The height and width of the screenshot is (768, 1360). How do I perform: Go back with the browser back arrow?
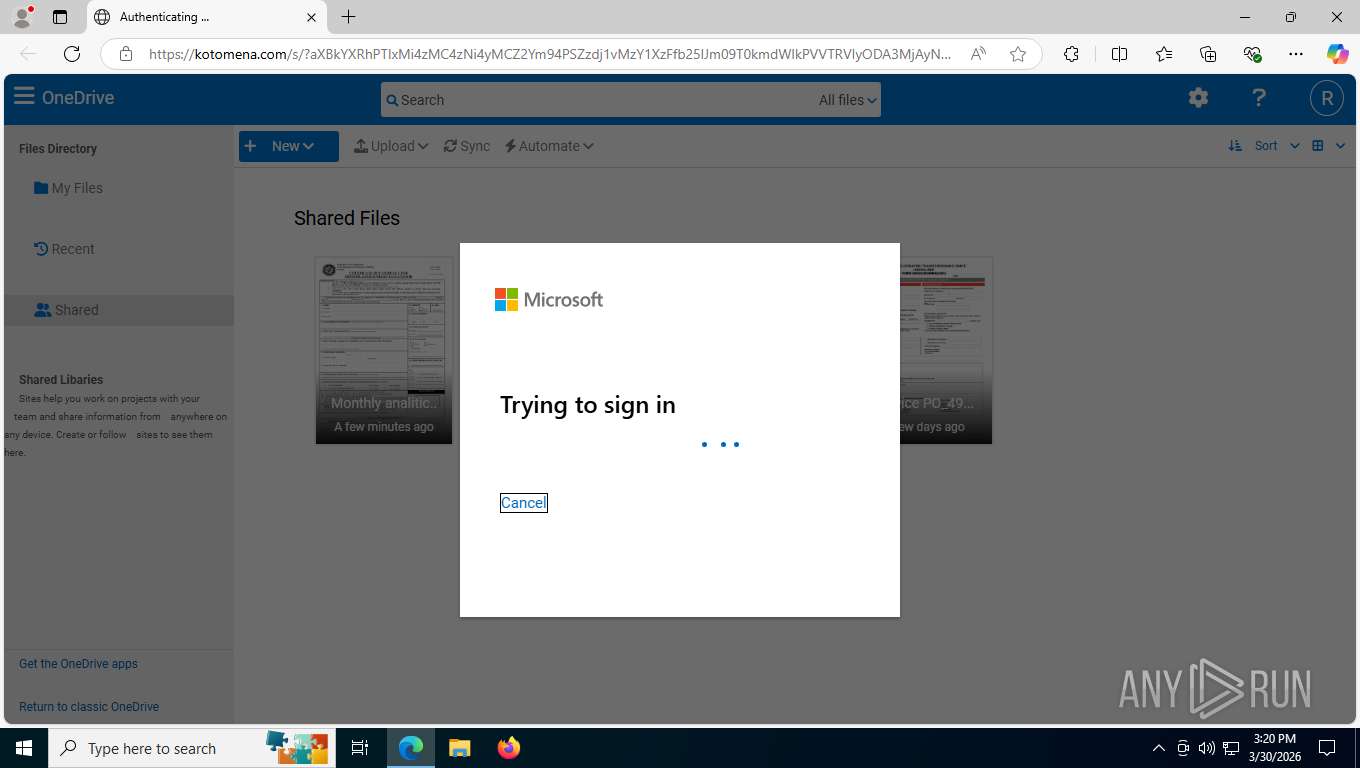pos(28,54)
